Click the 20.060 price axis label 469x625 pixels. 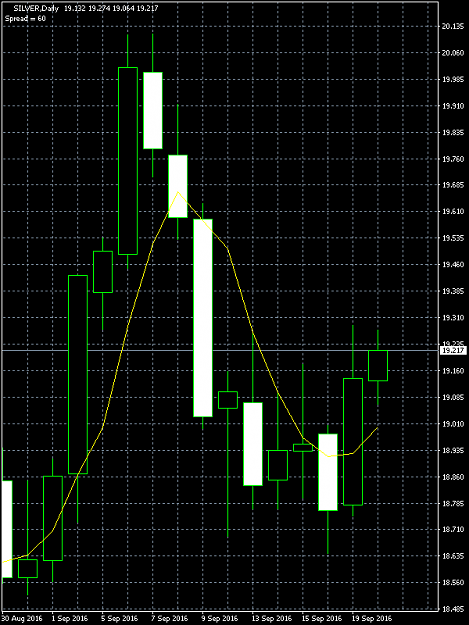(x=453, y=53)
